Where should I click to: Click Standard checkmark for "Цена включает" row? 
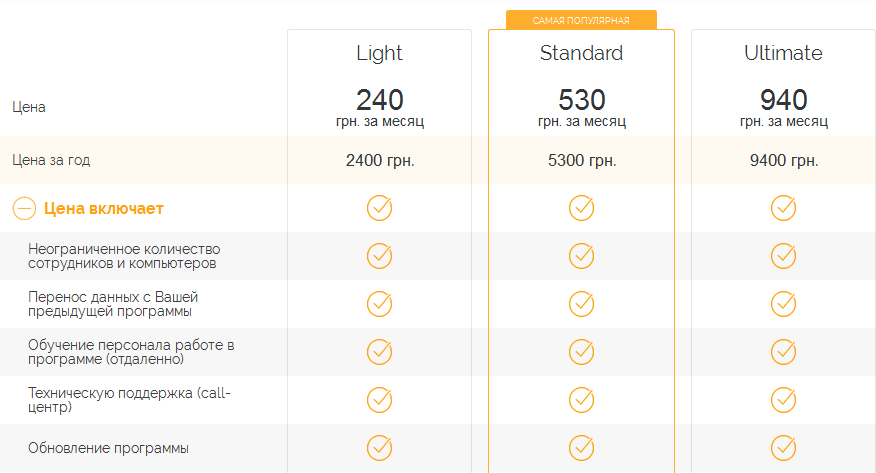(x=581, y=208)
